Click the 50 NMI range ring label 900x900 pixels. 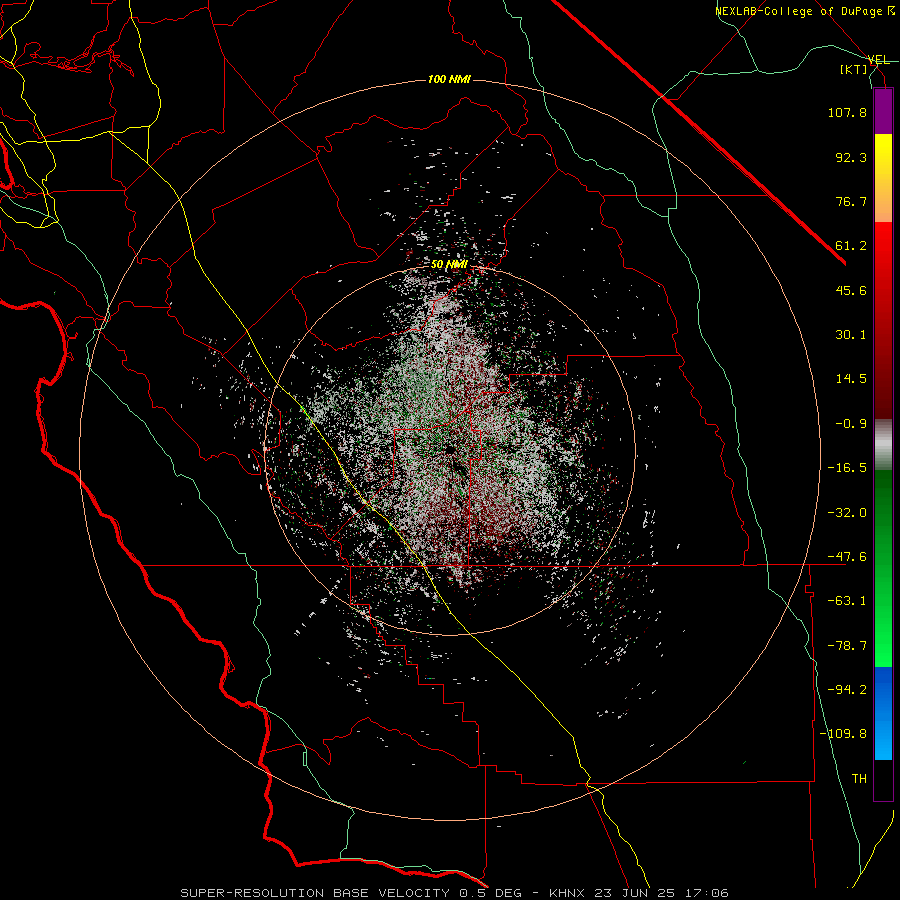click(449, 264)
